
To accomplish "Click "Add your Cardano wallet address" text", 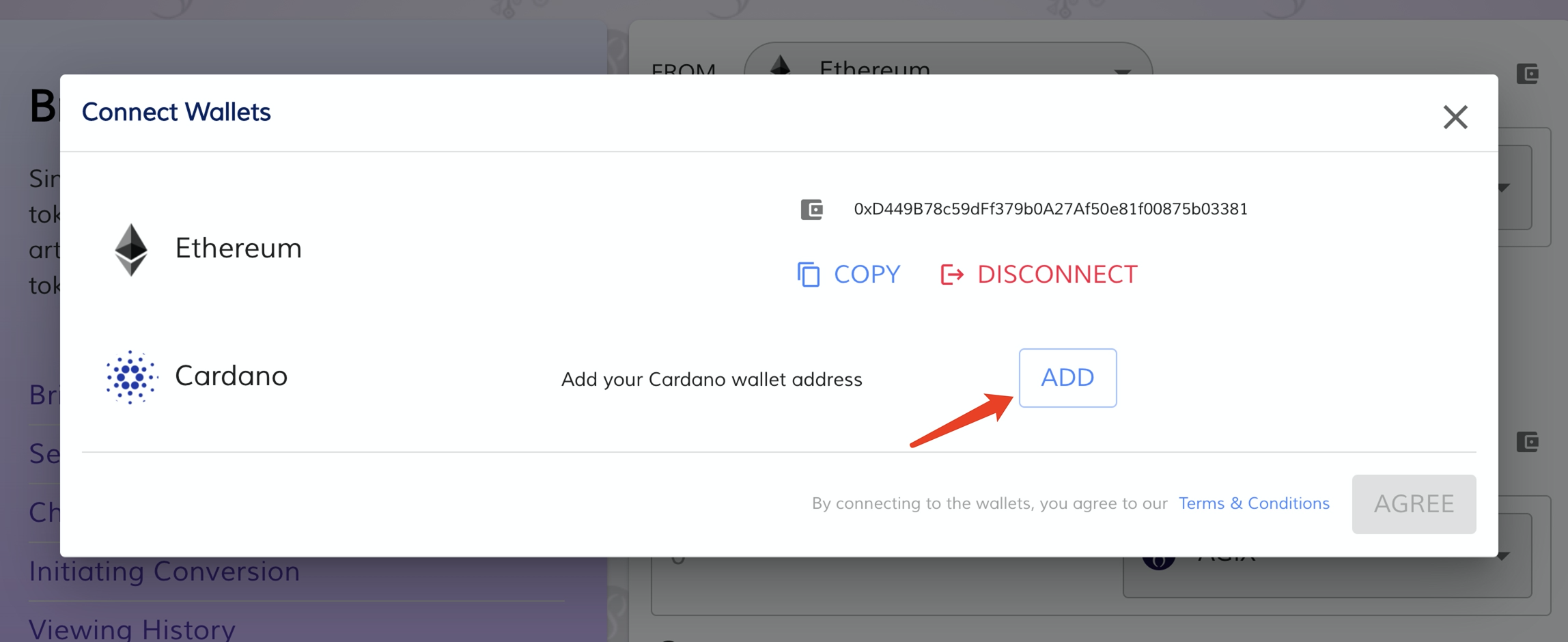I will pos(712,379).
